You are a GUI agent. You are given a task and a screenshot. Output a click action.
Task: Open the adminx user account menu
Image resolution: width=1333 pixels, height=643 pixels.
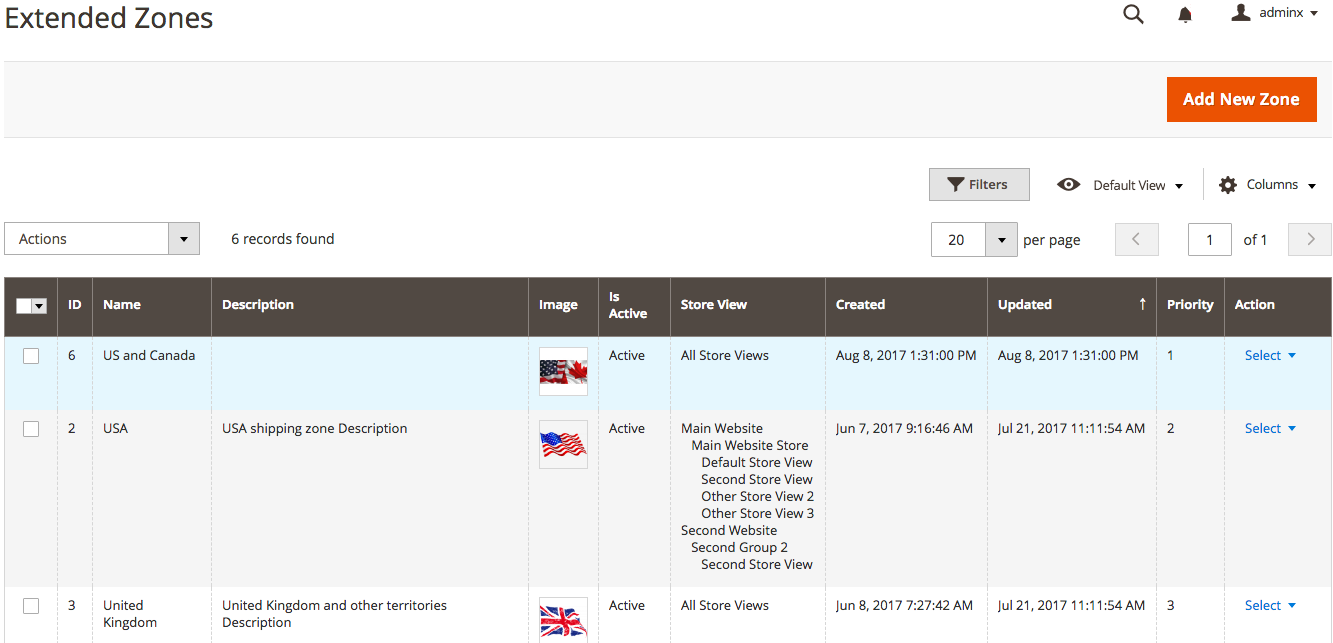point(1274,13)
